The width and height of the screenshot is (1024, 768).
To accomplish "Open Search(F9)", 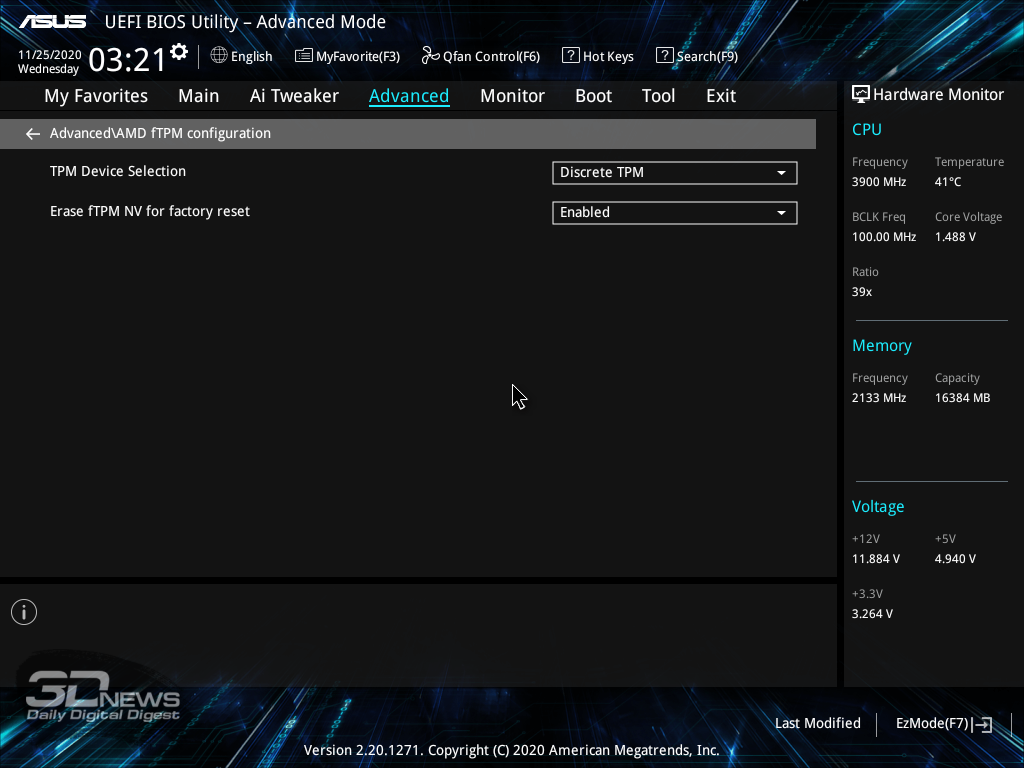I will (x=697, y=56).
